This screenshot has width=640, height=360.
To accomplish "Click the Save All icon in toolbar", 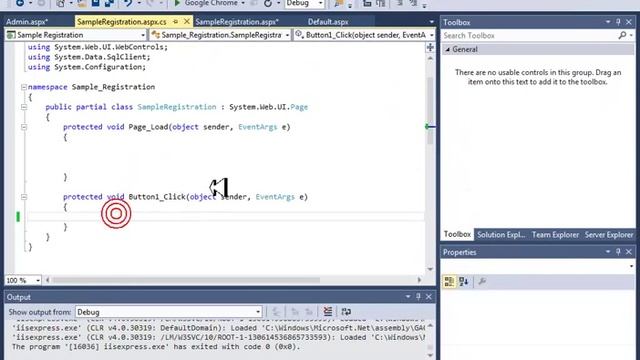I will click(x=109, y=3).
